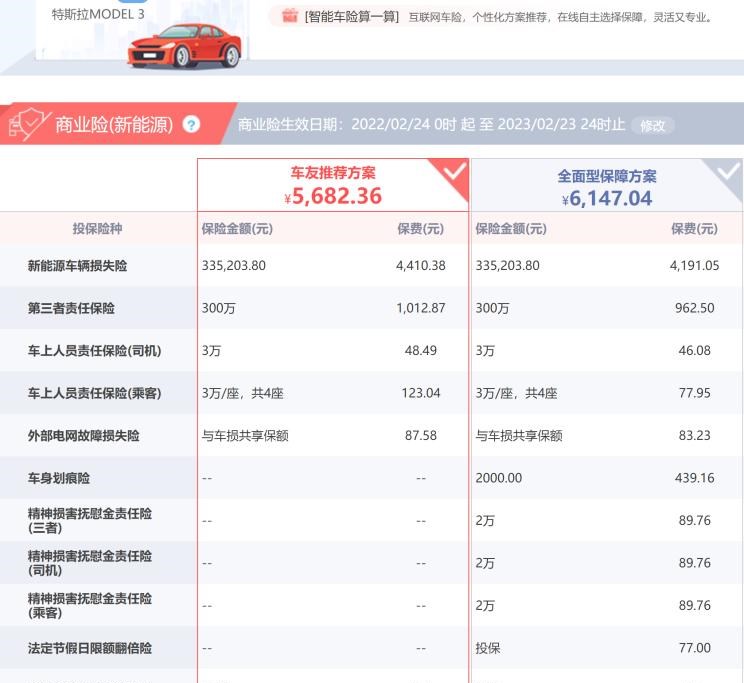Select the 车友推荐方案 plan checkmark
Image resolution: width=744 pixels, height=683 pixels.
(453, 172)
